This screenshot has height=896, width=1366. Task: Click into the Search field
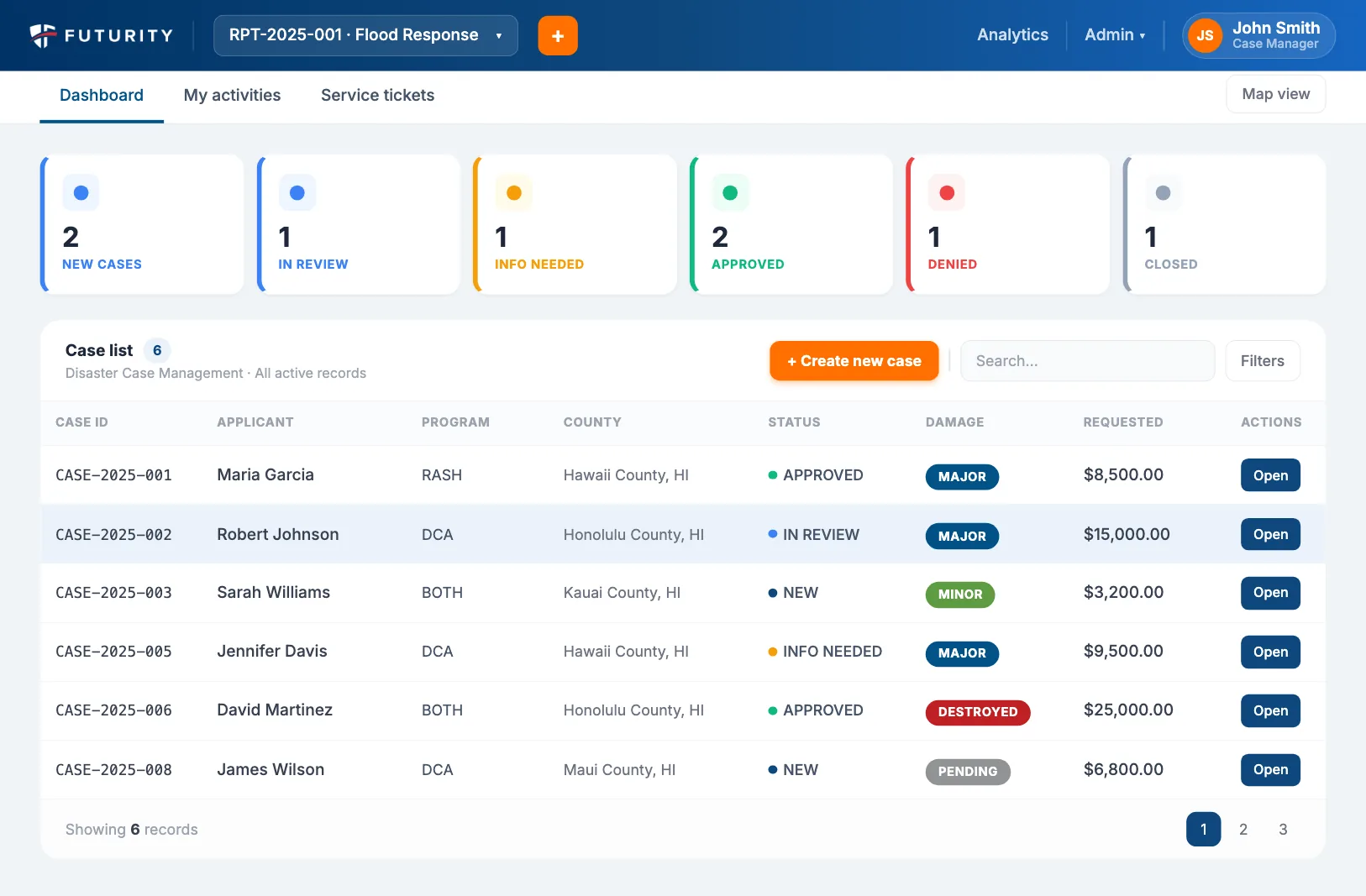point(1087,361)
